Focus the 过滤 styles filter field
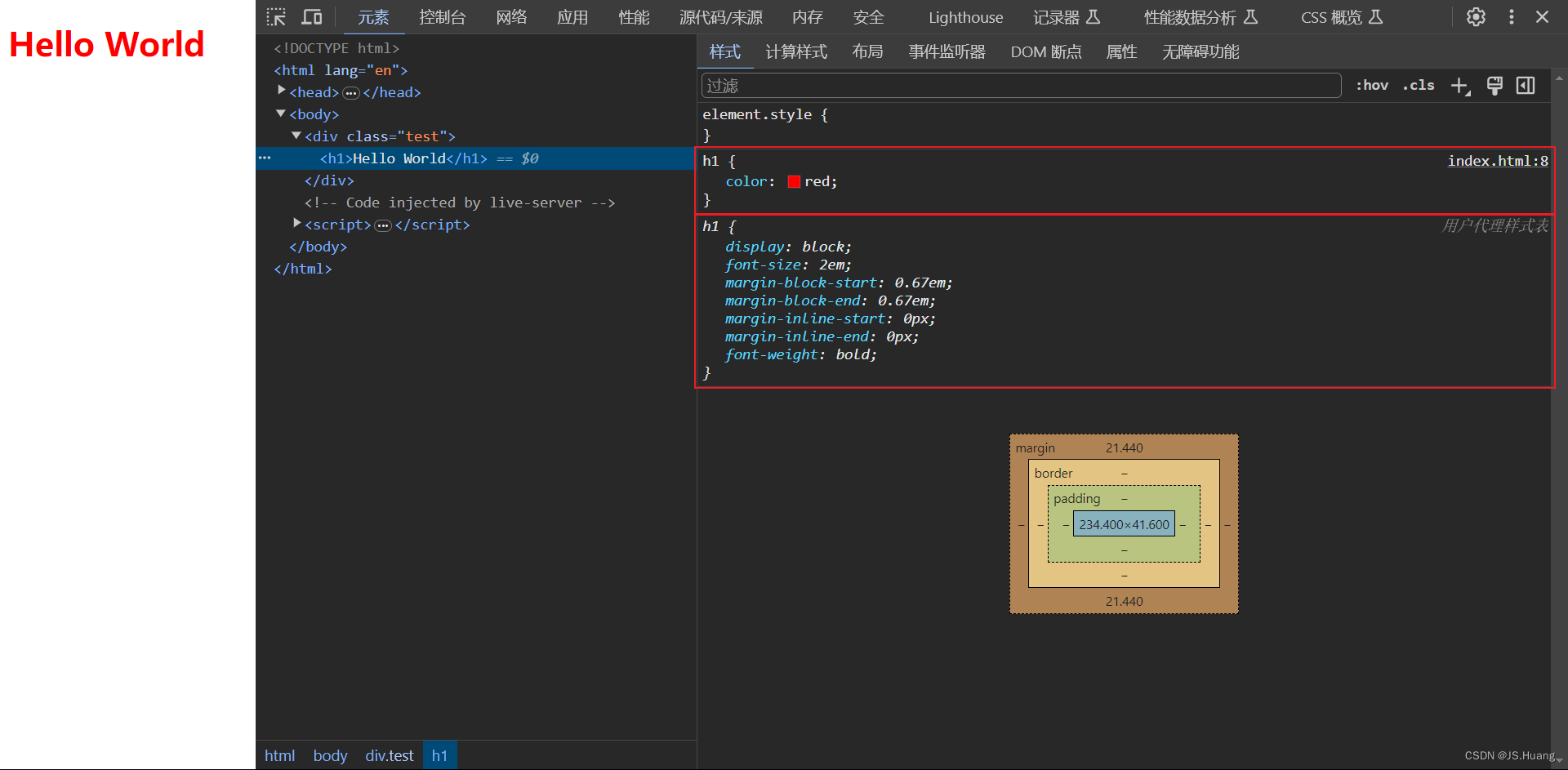Viewport: 1568px width, 770px height. click(x=1021, y=86)
